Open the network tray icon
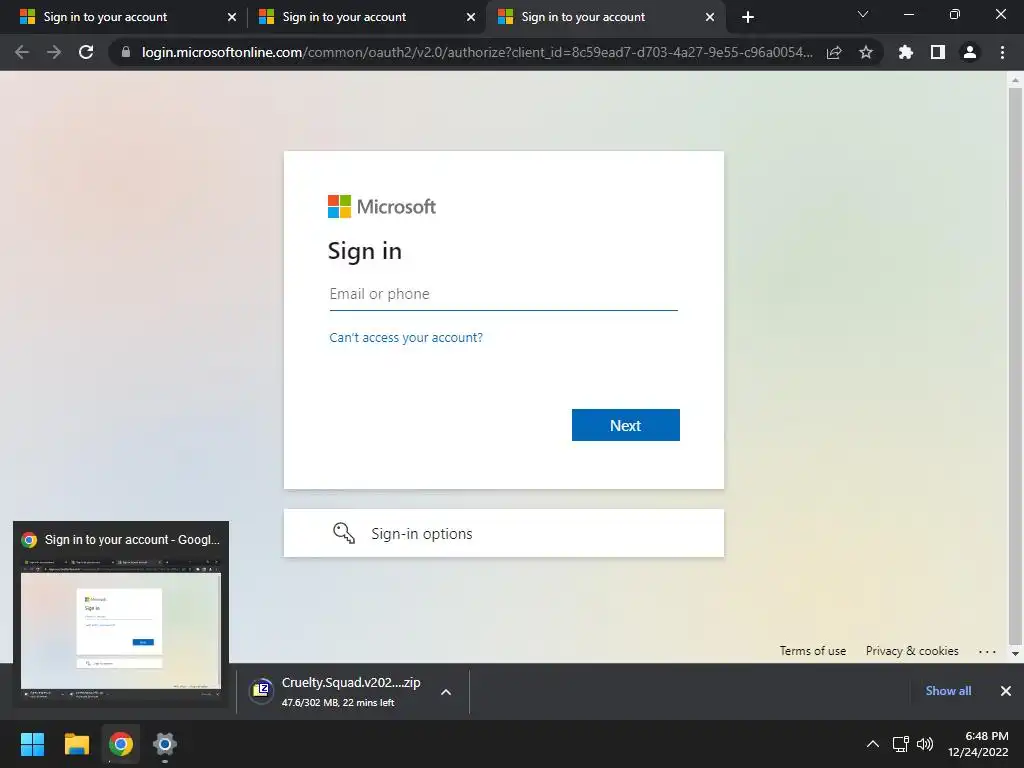 click(901, 744)
